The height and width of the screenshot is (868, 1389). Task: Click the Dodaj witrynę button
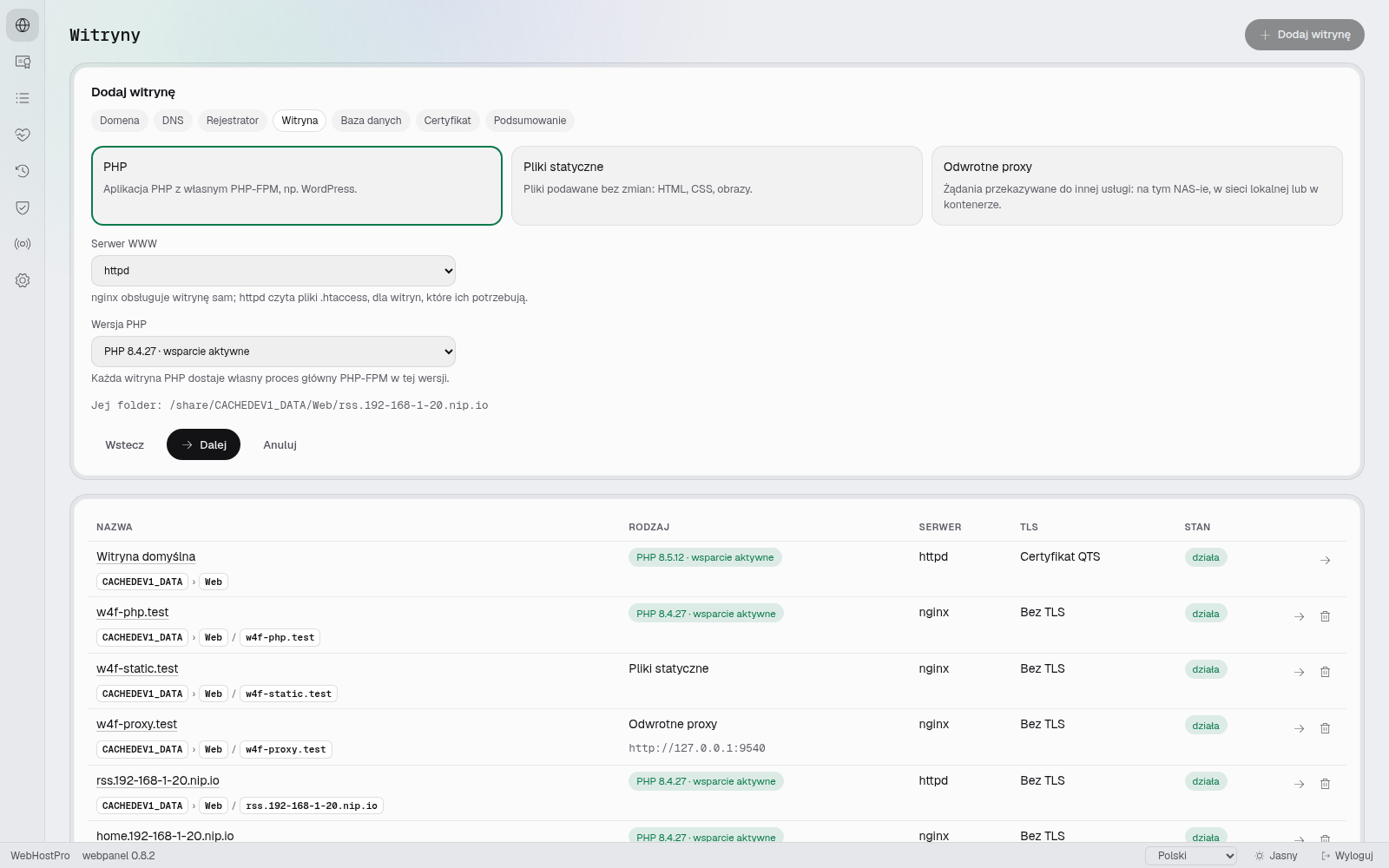pos(1305,35)
